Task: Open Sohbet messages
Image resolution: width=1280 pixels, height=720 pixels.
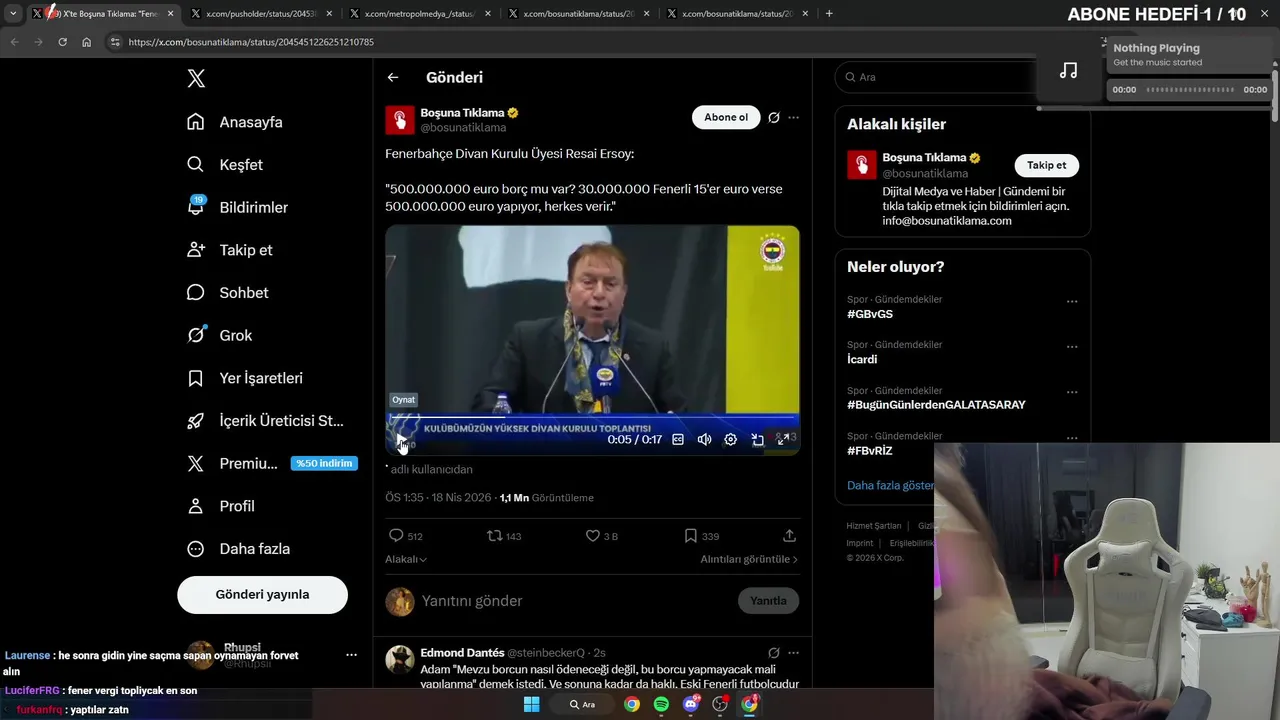Action: [x=228, y=293]
